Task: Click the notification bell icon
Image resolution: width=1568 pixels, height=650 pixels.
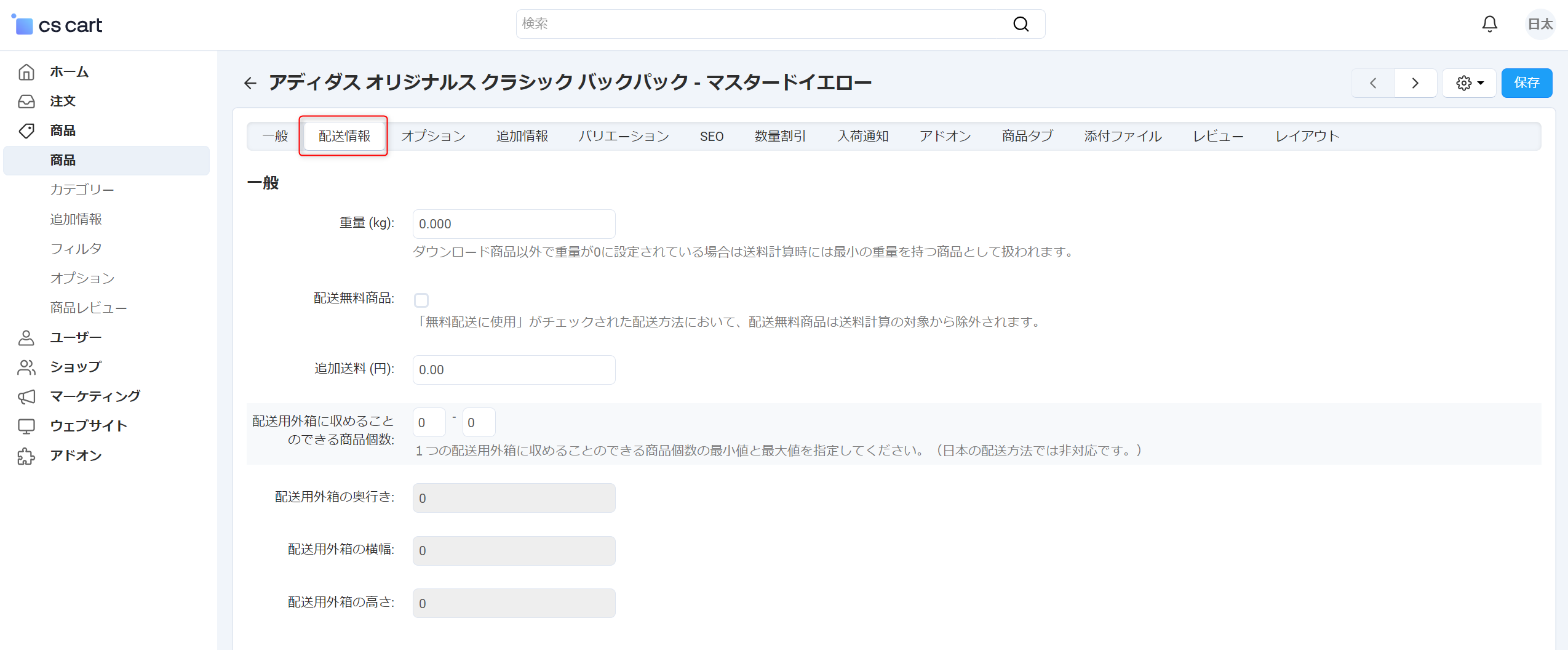Action: point(1489,24)
